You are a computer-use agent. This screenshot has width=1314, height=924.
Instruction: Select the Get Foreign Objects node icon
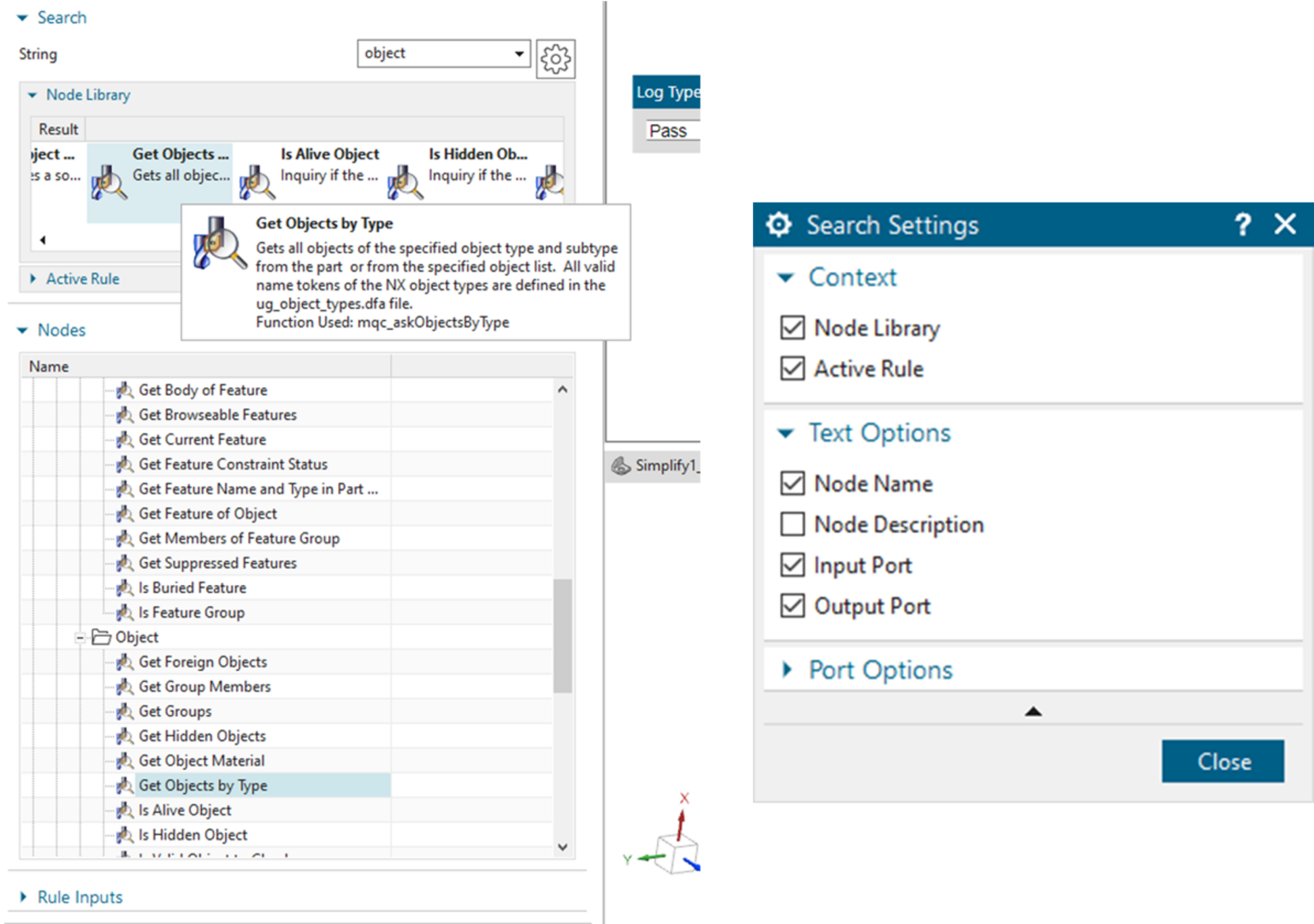123,661
